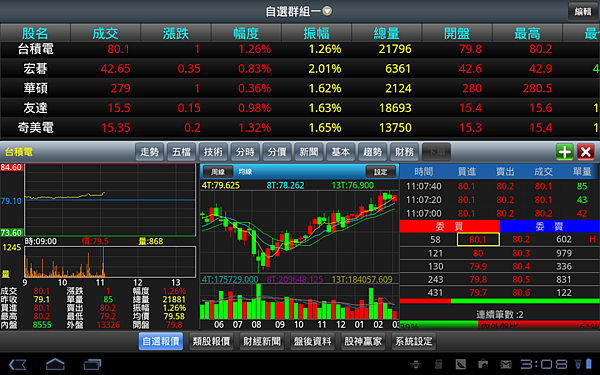
Task: Open 盤後資料 bottom tab
Action: pyautogui.click(x=312, y=341)
